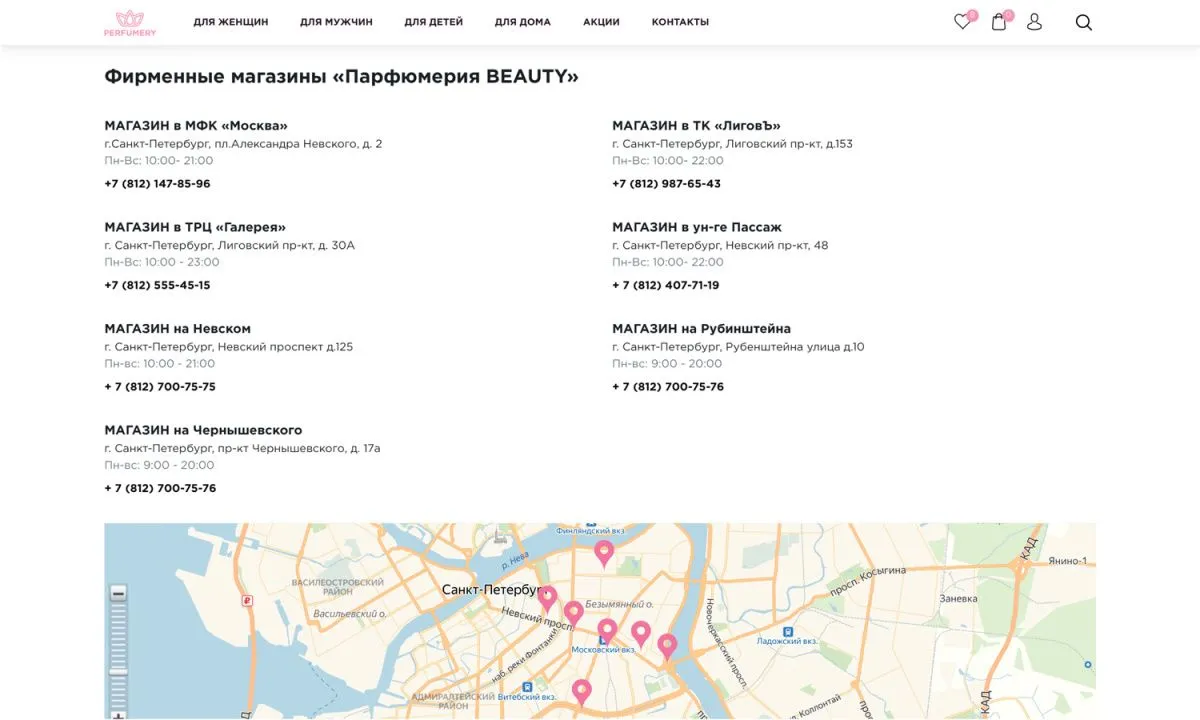1200x720 pixels.
Task: Click the Perfumery crown logo
Action: [x=129, y=21]
